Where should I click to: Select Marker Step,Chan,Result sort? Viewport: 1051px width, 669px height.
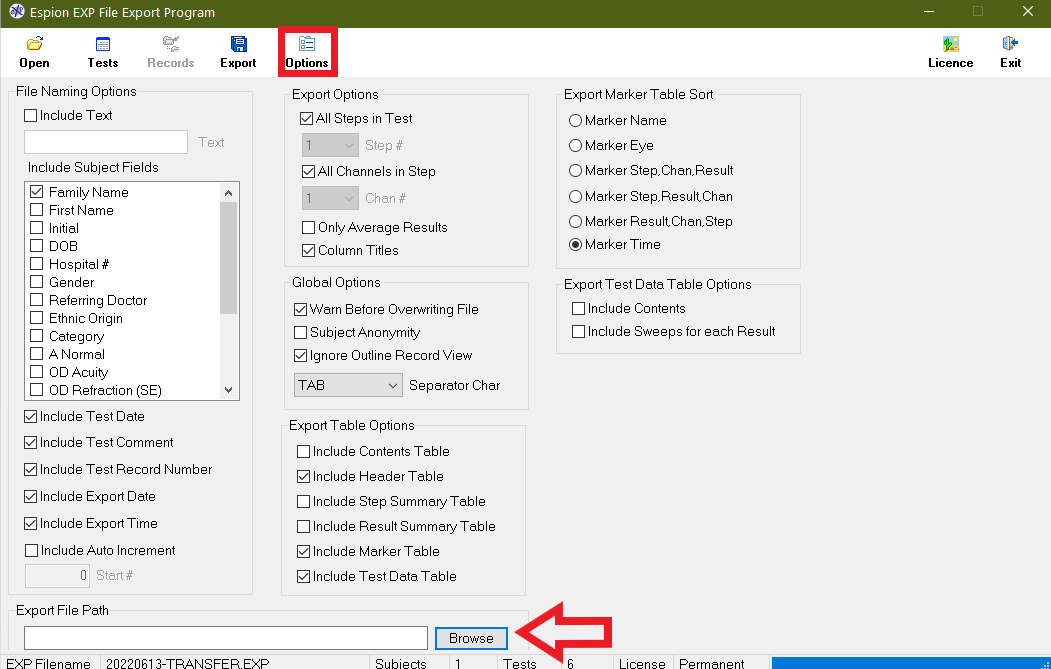click(x=575, y=170)
